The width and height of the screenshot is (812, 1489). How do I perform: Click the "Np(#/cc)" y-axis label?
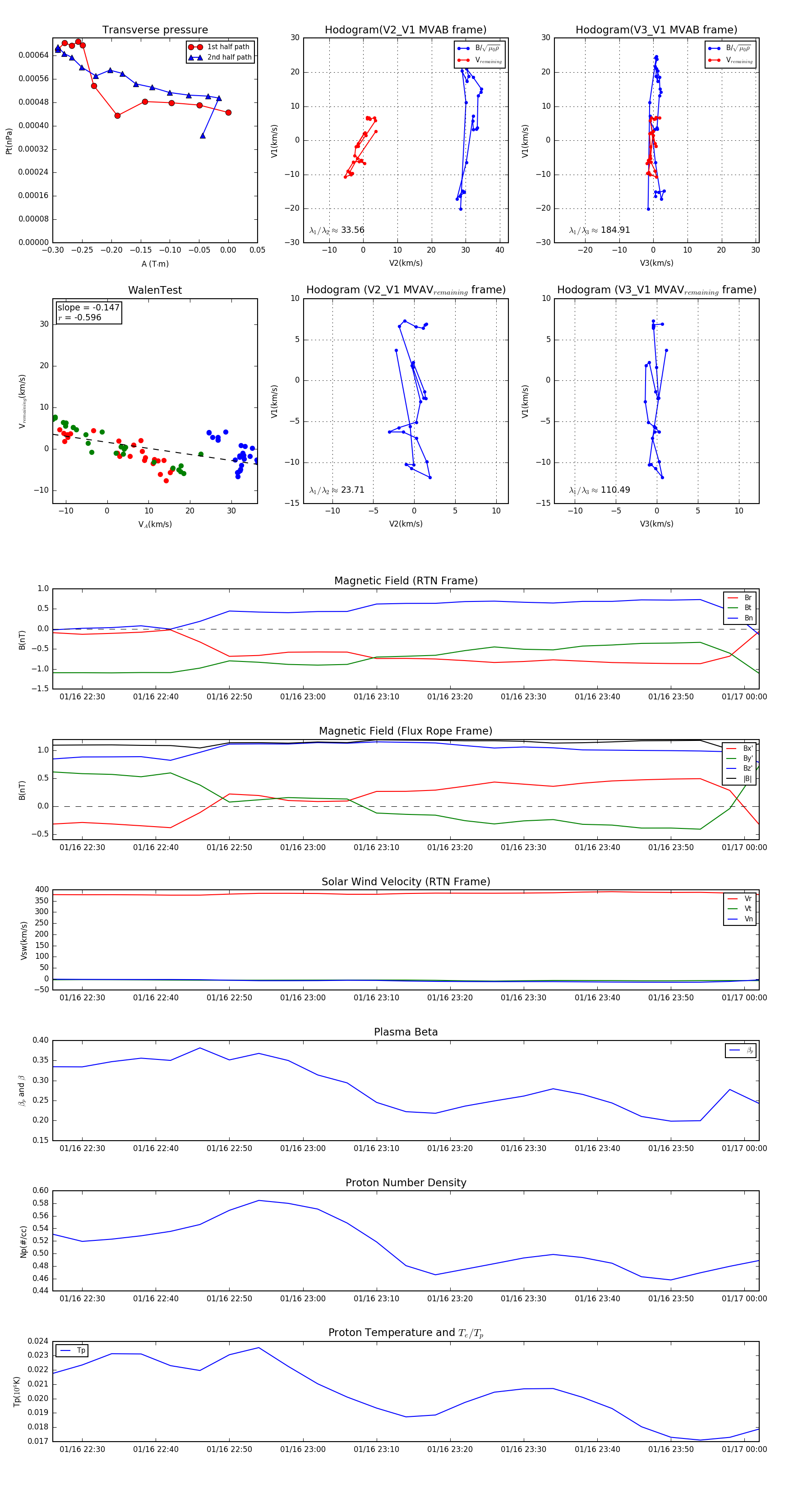coord(24,1241)
